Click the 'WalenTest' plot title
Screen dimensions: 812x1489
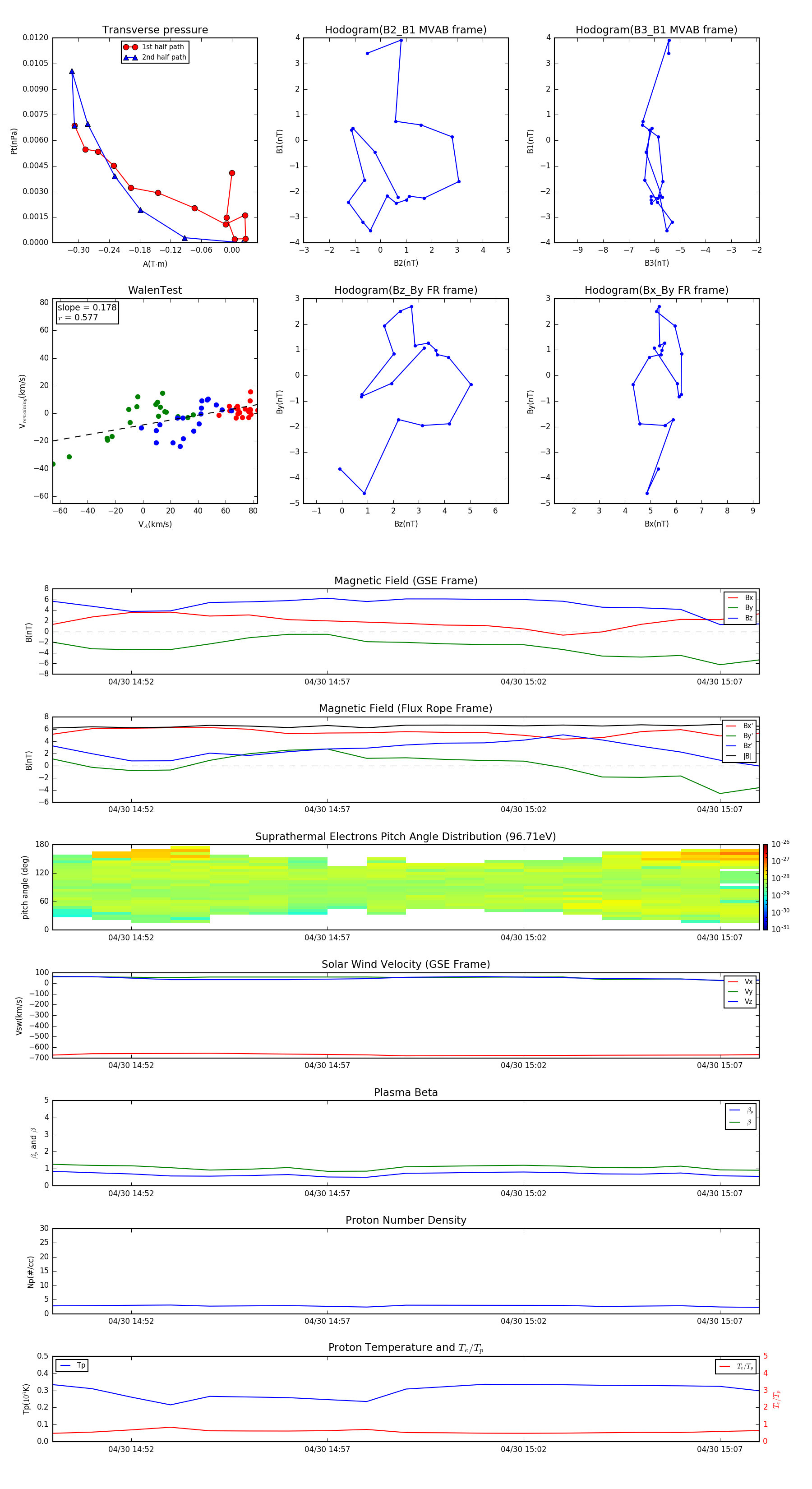point(155,290)
